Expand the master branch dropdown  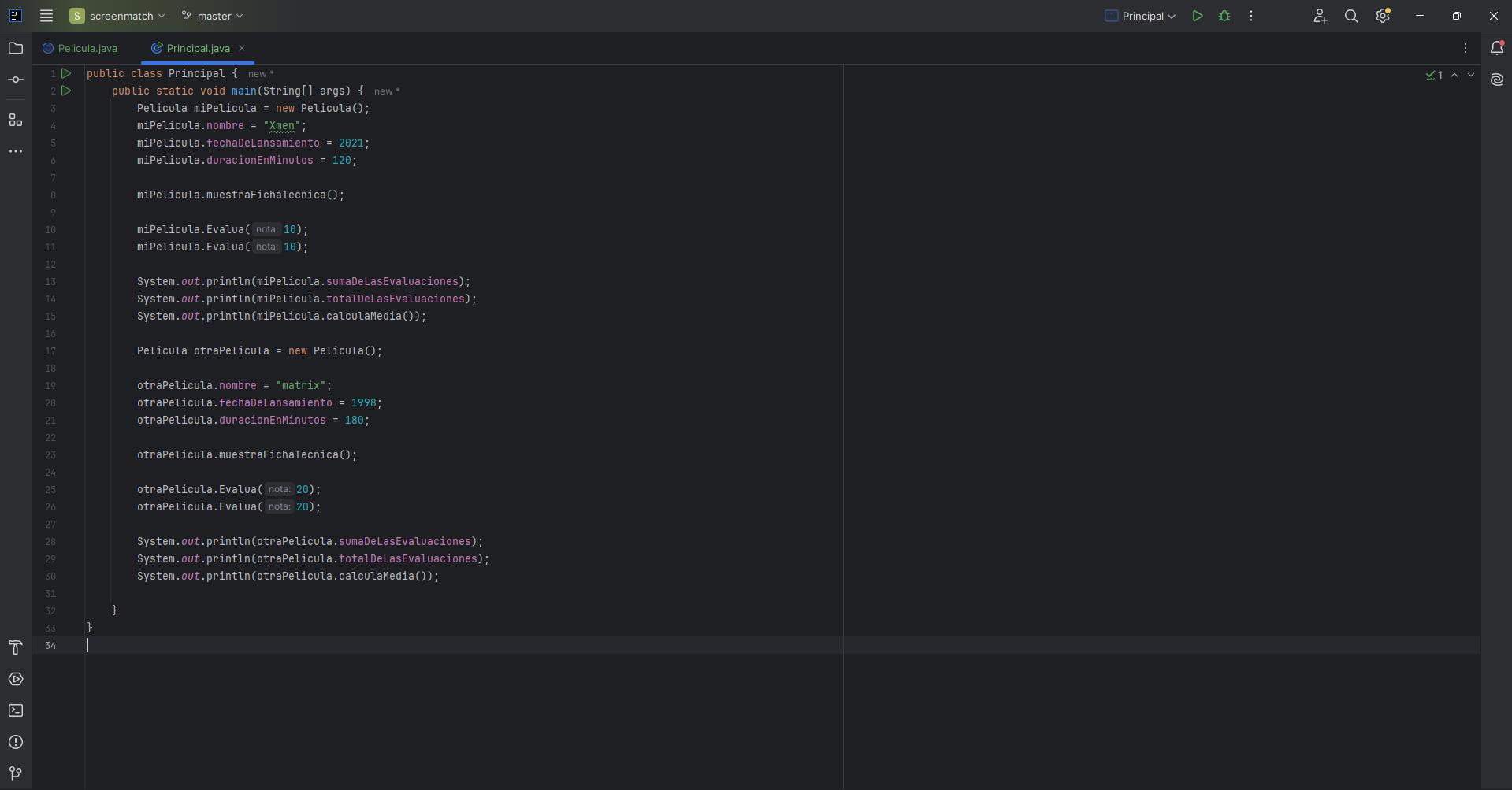click(213, 16)
